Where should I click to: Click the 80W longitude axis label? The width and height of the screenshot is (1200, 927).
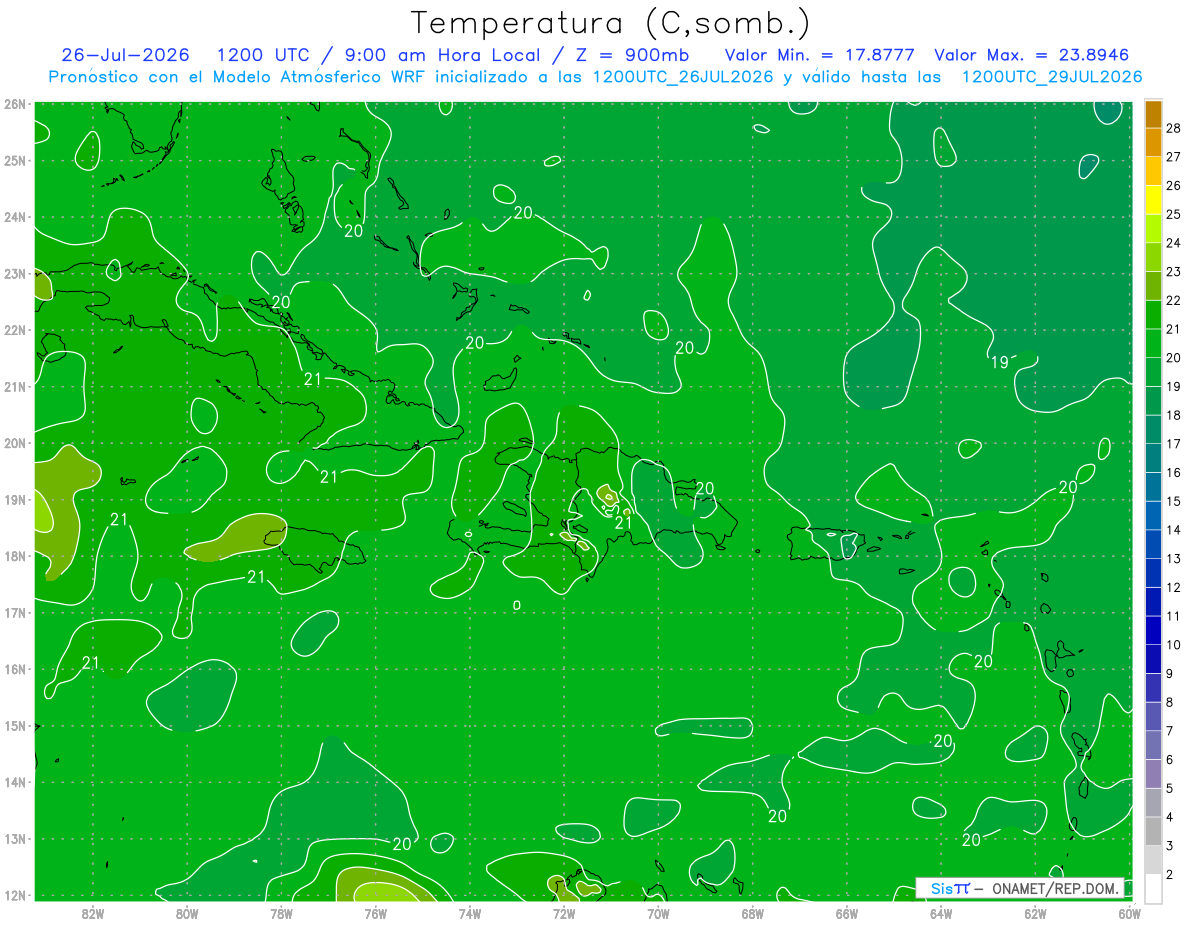click(187, 913)
